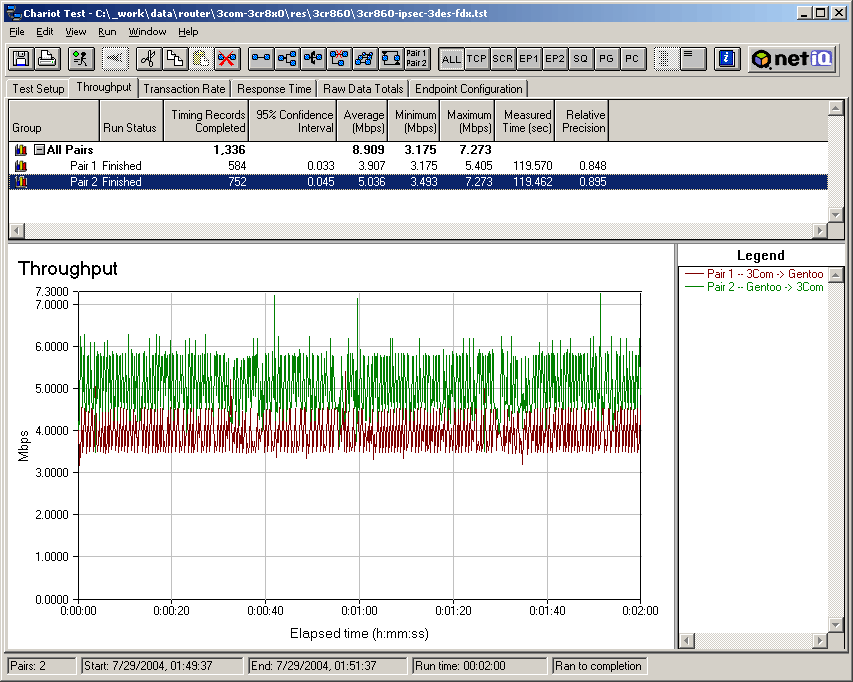Collapse the All Pairs group
The image size is (853, 682).
(39, 150)
